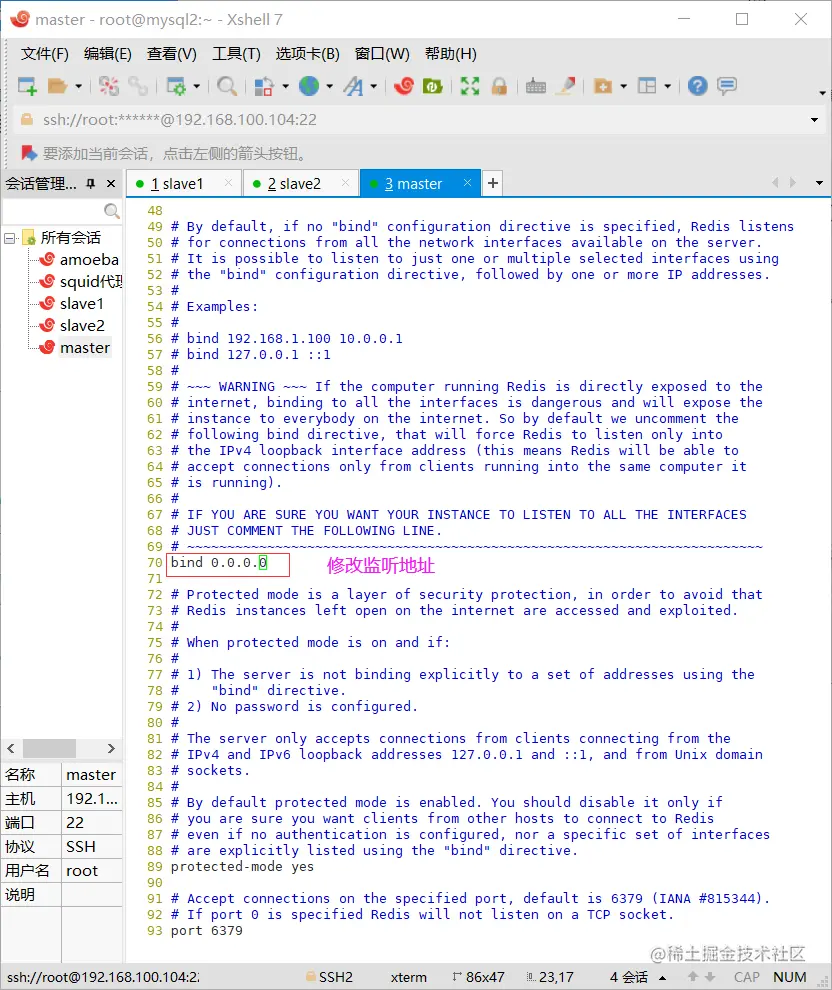Open the tab list dropdown arrow

(819, 183)
